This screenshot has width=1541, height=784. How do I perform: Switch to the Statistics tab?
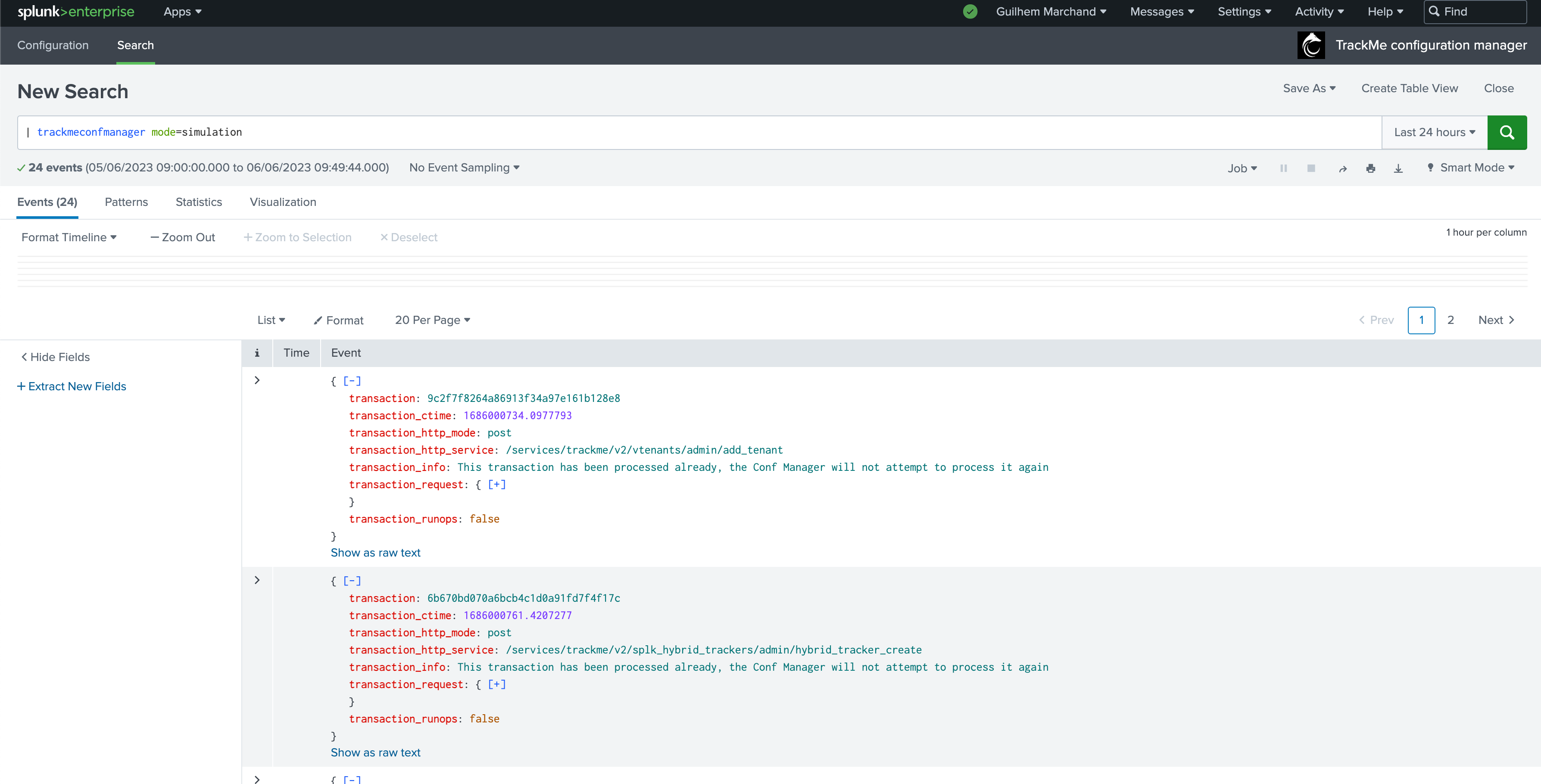click(x=199, y=202)
